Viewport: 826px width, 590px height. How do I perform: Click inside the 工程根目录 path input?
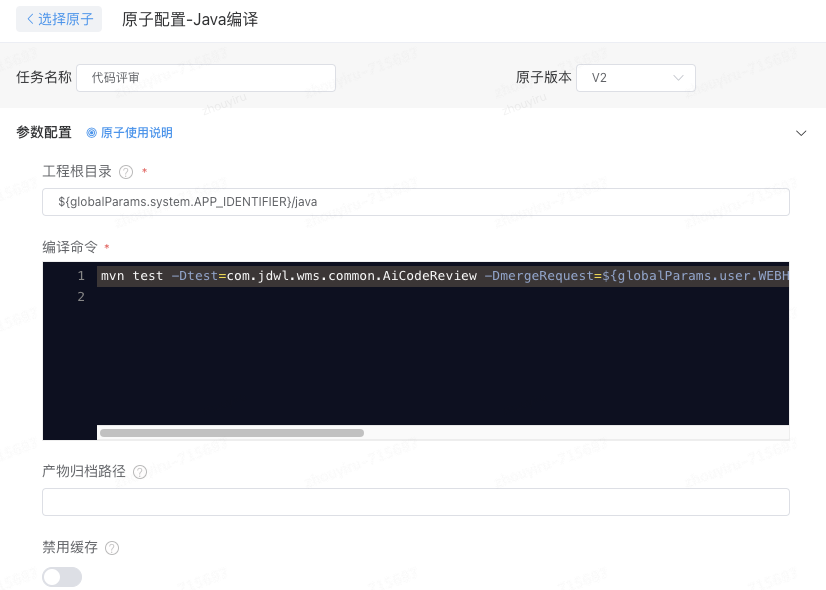[415, 201]
